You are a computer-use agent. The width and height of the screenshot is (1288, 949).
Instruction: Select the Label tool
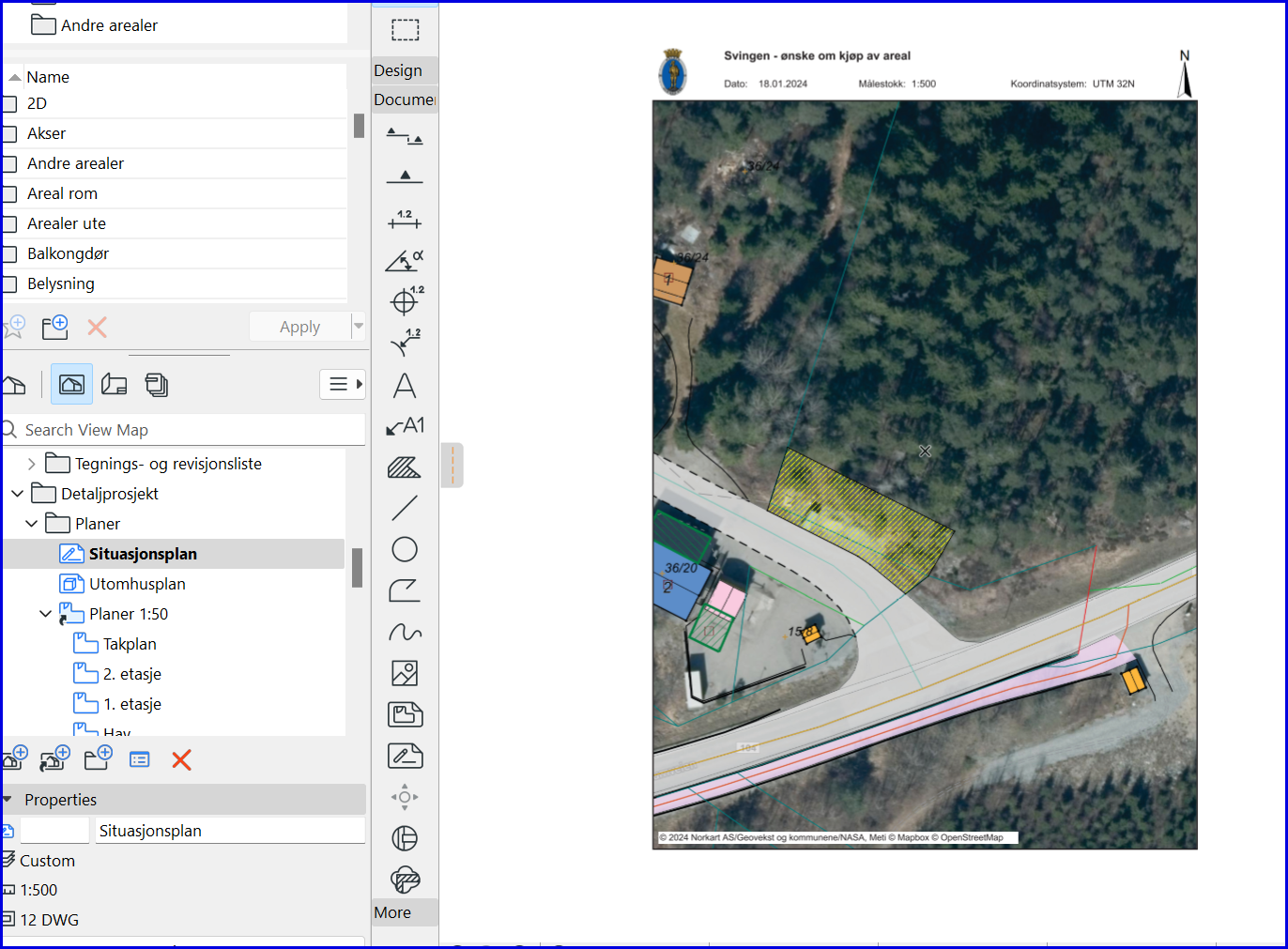(x=405, y=426)
